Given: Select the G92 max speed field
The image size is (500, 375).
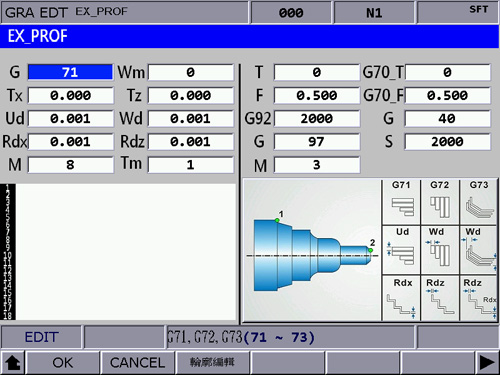Looking at the screenshot, I should [317, 119].
